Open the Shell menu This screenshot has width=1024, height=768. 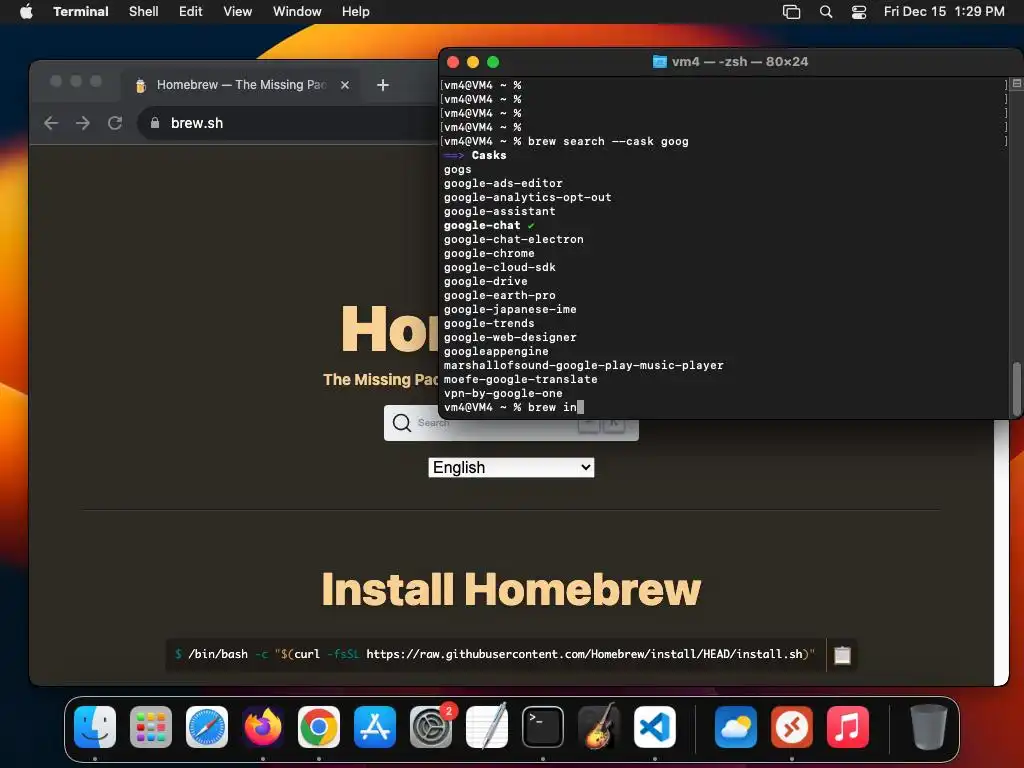pos(144,11)
